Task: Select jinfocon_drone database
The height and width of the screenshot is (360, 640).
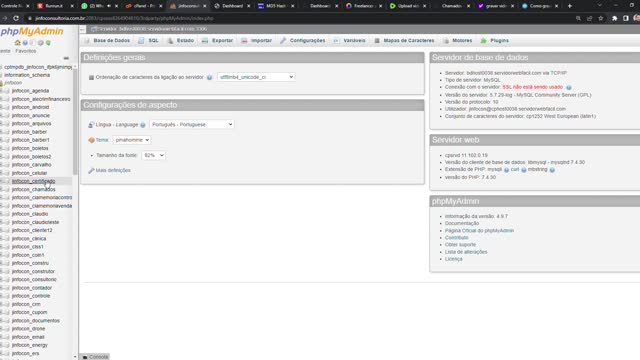Action: (29, 329)
